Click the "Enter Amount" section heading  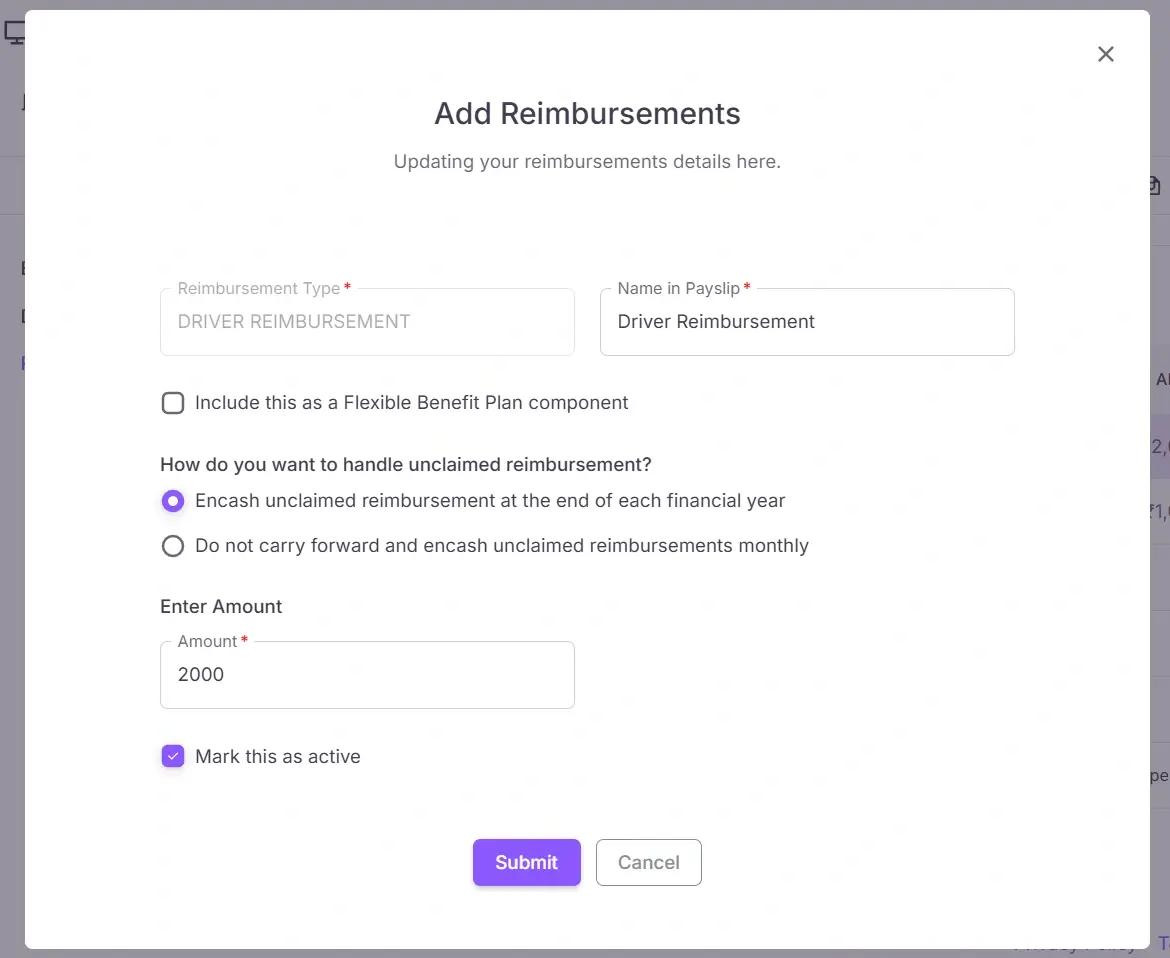(221, 606)
